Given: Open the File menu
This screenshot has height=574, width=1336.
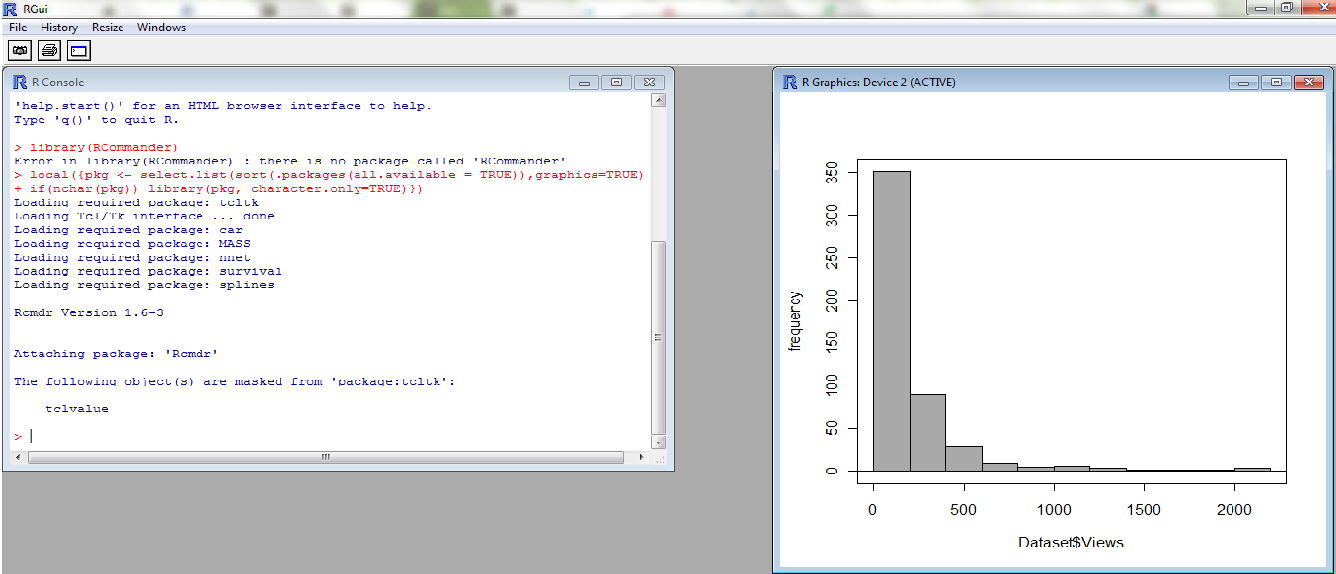Looking at the screenshot, I should click(18, 27).
